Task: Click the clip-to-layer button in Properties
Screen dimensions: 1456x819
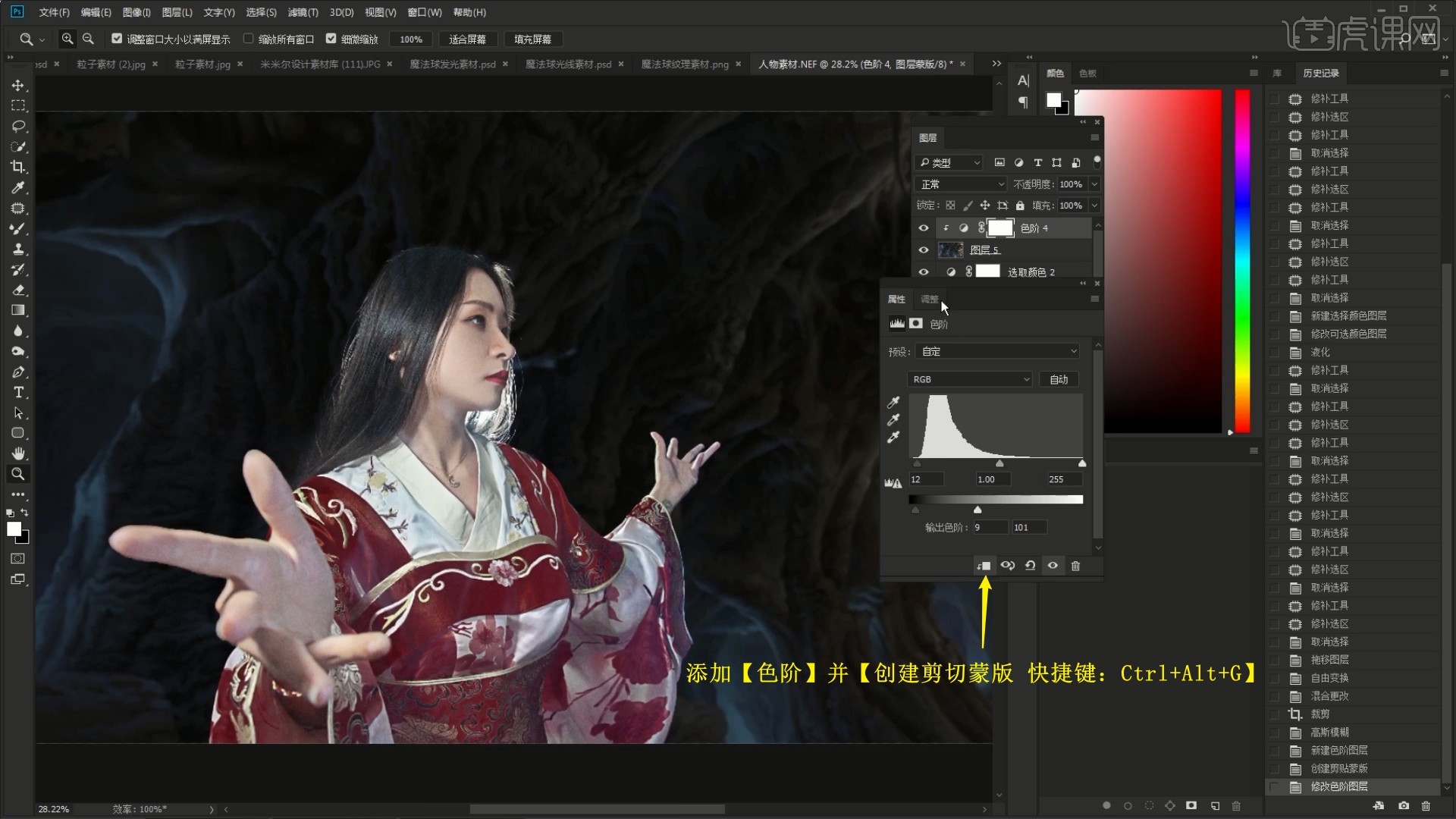Action: (x=984, y=566)
